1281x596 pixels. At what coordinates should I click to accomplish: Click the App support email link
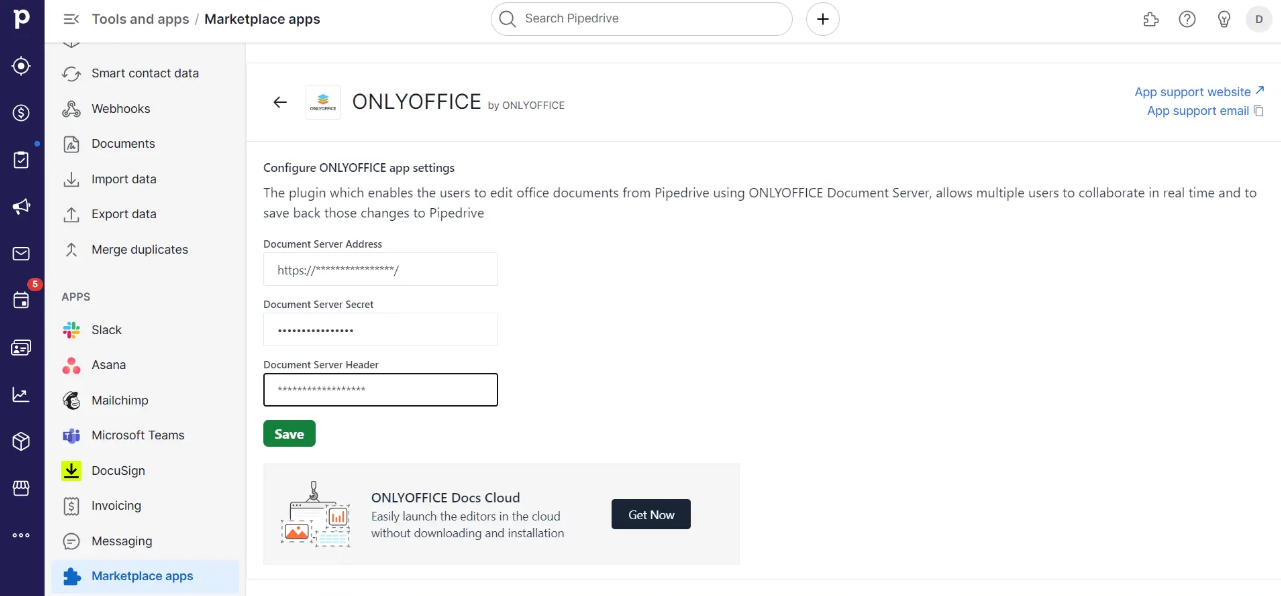[x=1198, y=111]
